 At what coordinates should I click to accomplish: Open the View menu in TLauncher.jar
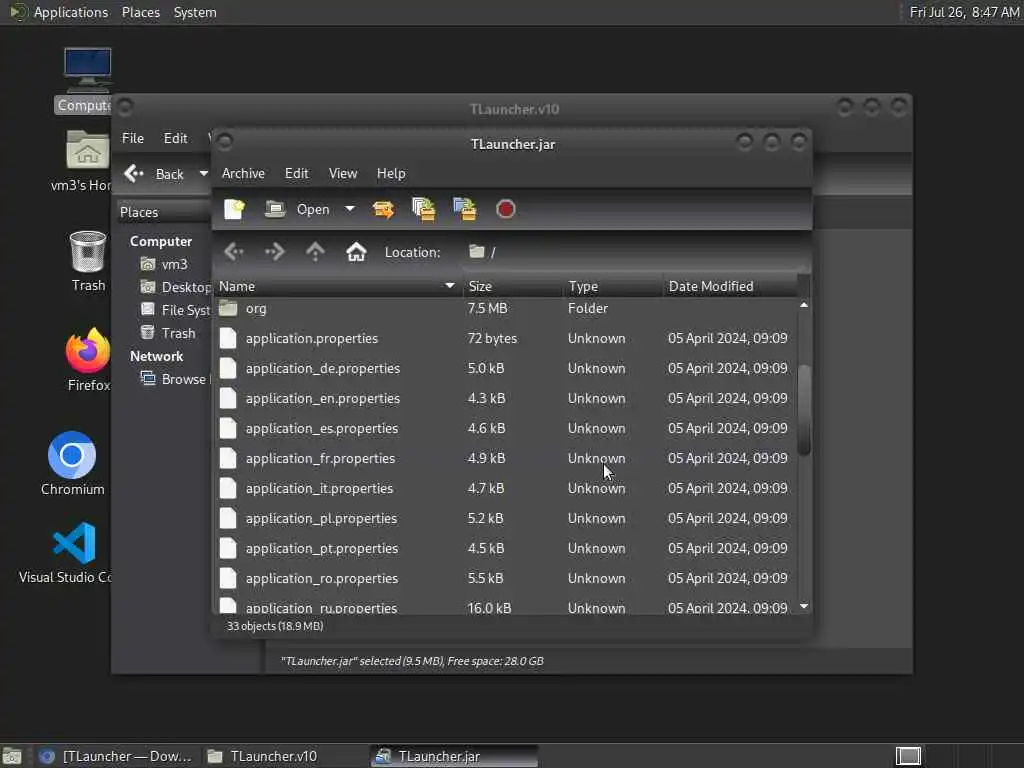pos(343,174)
